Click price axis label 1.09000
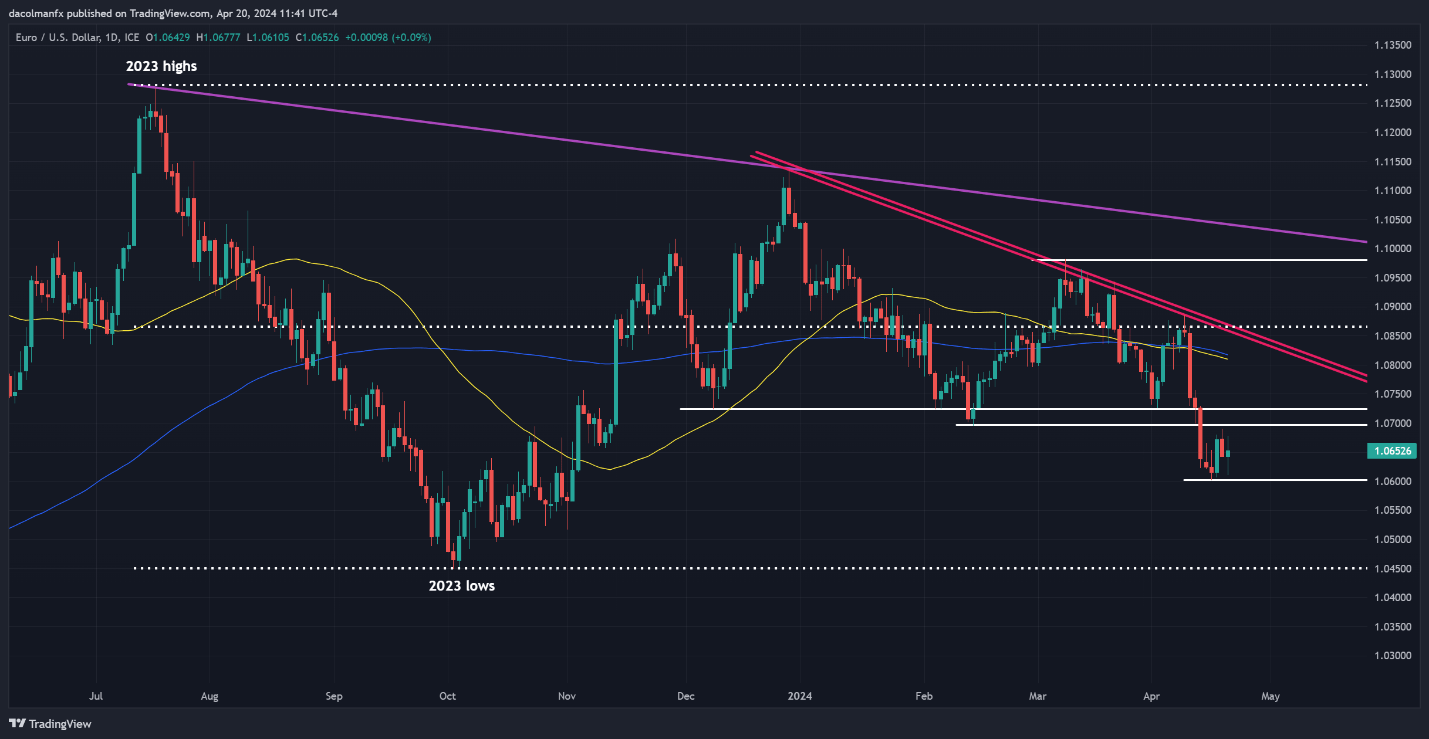 click(1393, 307)
